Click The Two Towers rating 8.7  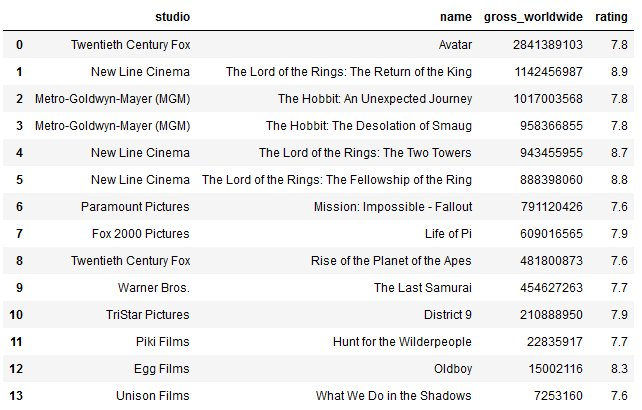tap(619, 153)
